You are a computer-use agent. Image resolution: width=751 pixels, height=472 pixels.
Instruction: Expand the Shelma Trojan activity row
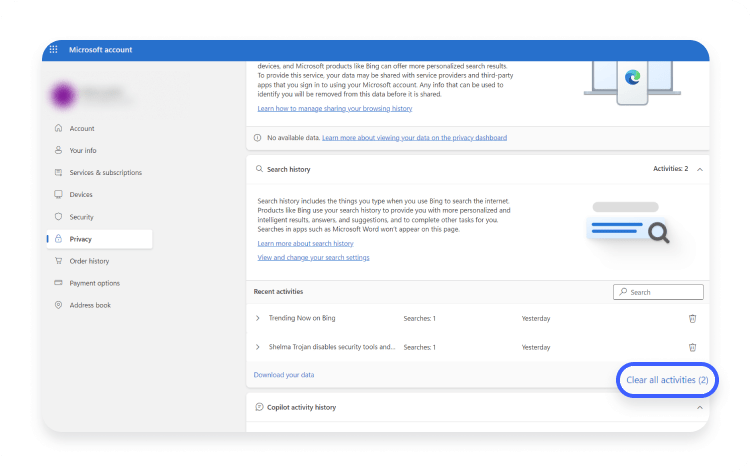(258, 347)
